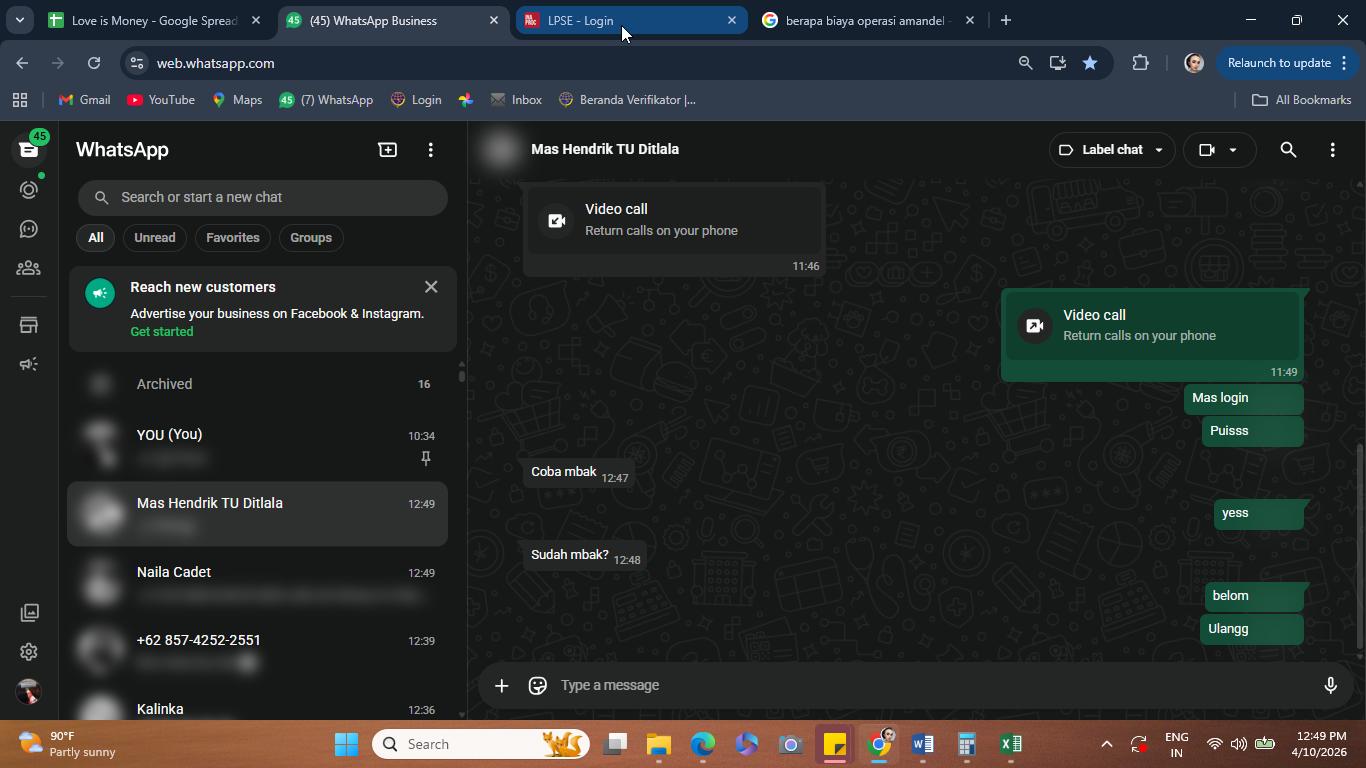Expand the call options dropdown arrow

[x=1233, y=150]
